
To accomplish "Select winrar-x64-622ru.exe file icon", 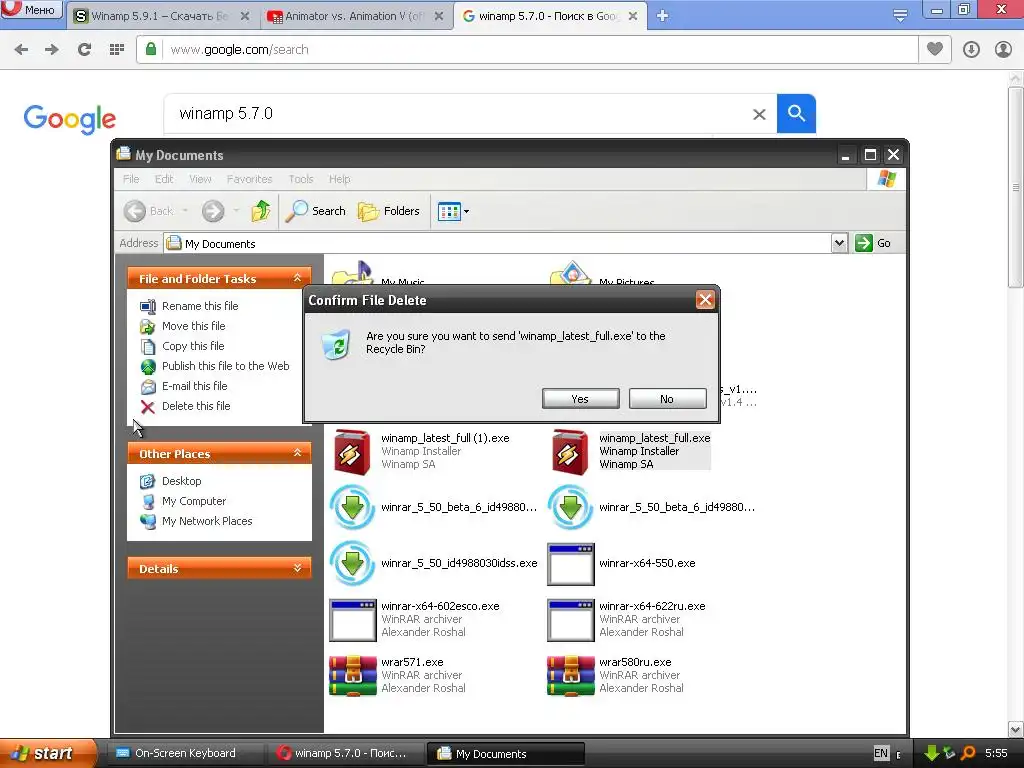I will (x=571, y=619).
